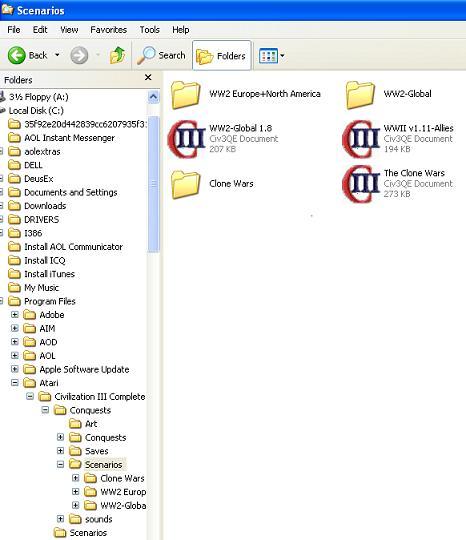Go Up one folder level
Viewport: 466px width, 540px height.
pyautogui.click(x=117, y=55)
